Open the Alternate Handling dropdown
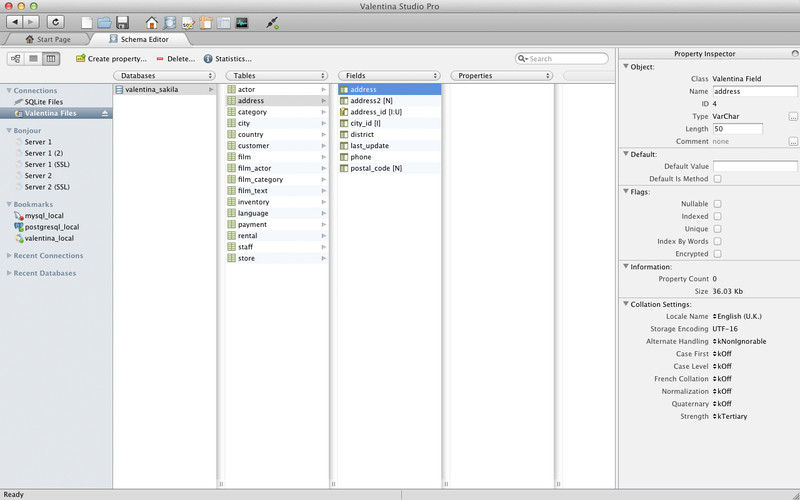Image resolution: width=800 pixels, height=500 pixels. (x=739, y=341)
